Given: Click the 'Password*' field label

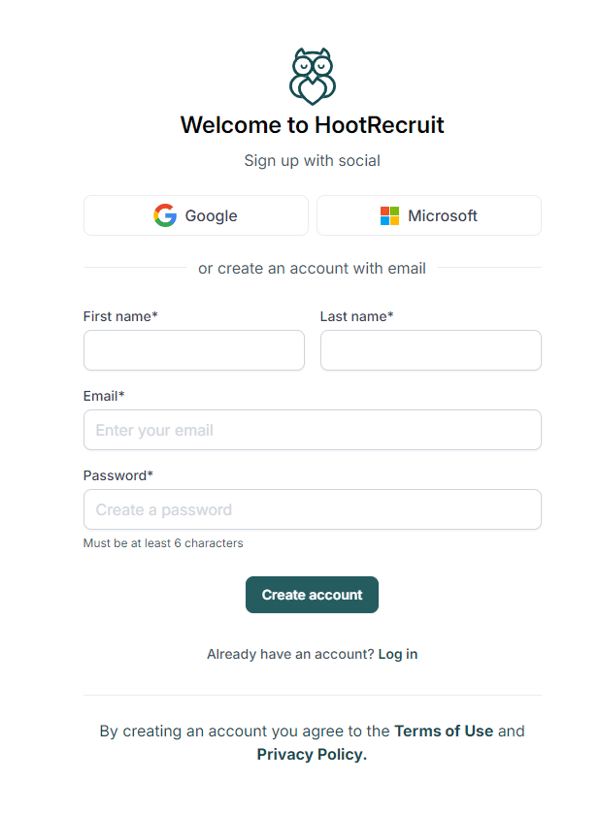Looking at the screenshot, I should click(118, 475).
